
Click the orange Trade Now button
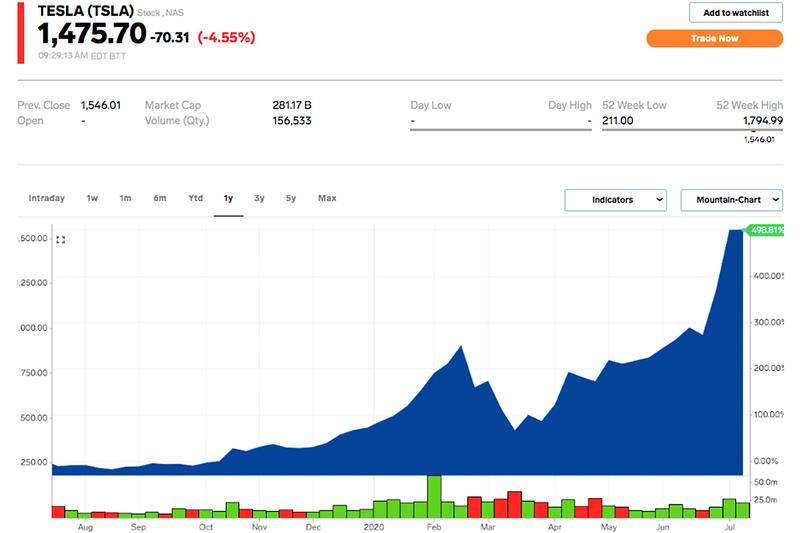[x=714, y=38]
